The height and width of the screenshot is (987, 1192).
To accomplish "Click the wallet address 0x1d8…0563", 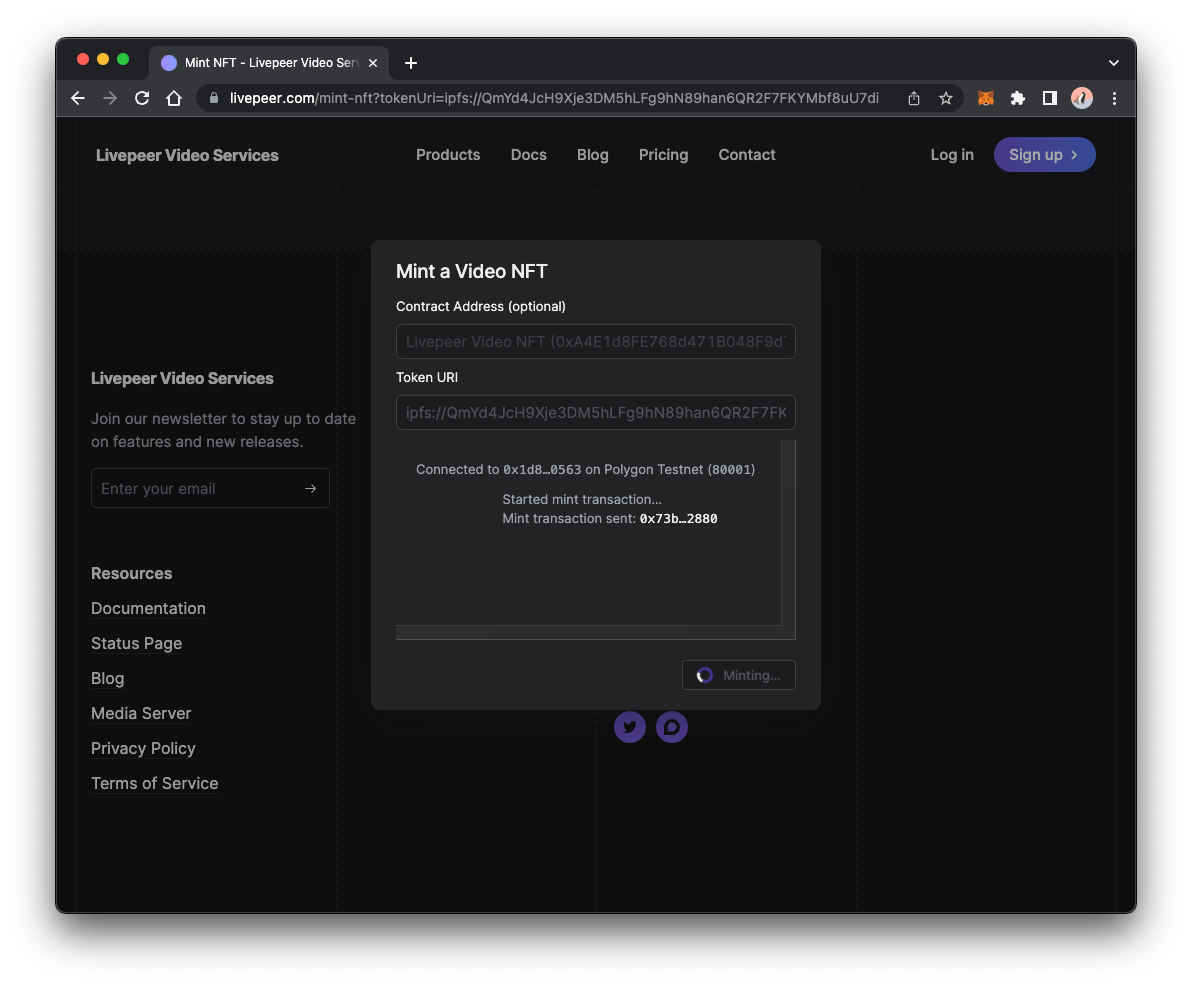I will 542,470.
